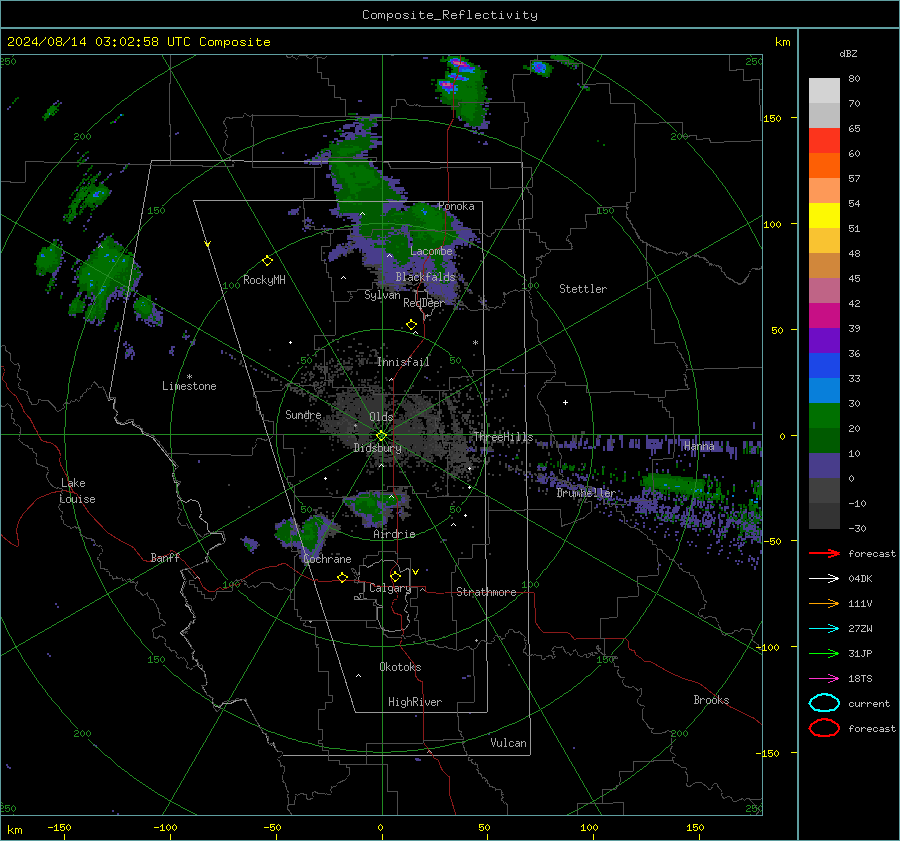Click the Vulcan town label
This screenshot has width=900, height=841.
(x=508, y=743)
